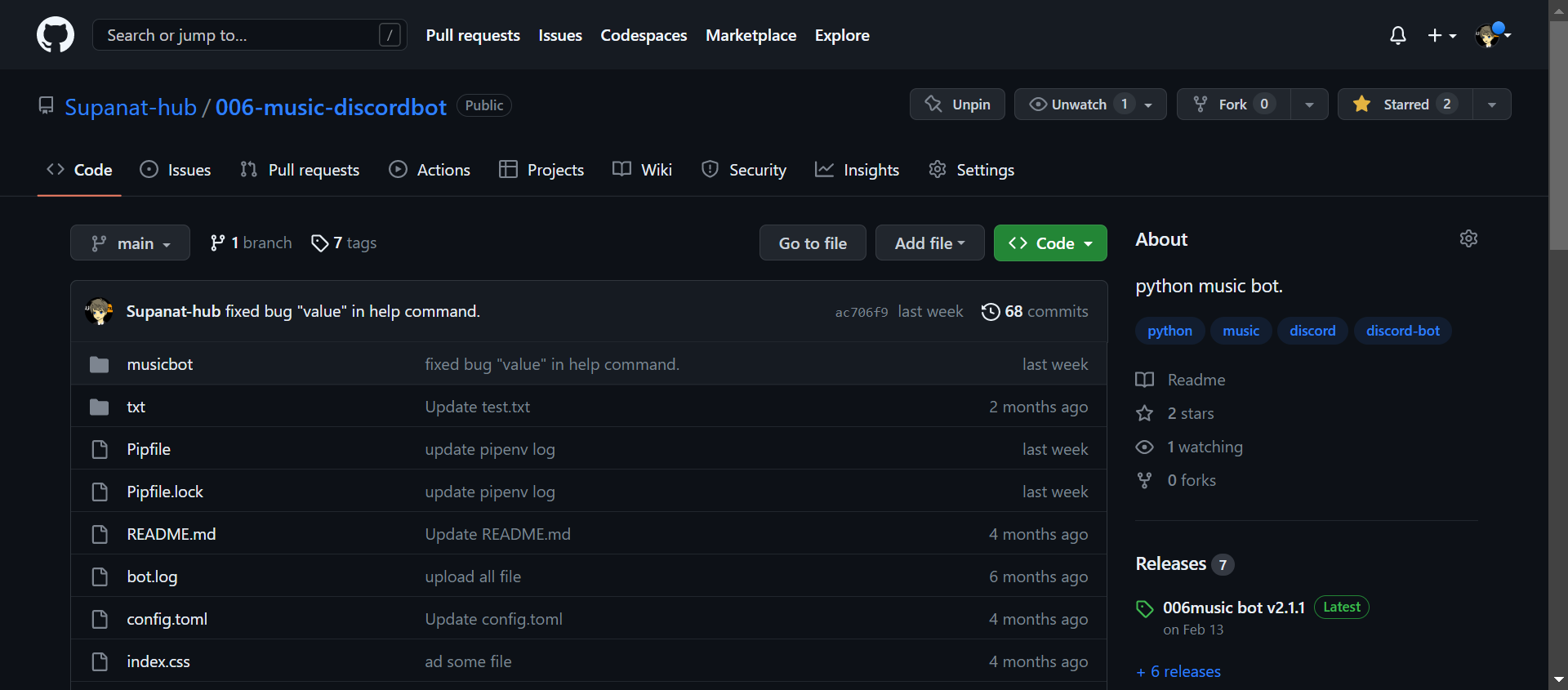
Task: Show the + 6 releases link
Action: (1178, 671)
